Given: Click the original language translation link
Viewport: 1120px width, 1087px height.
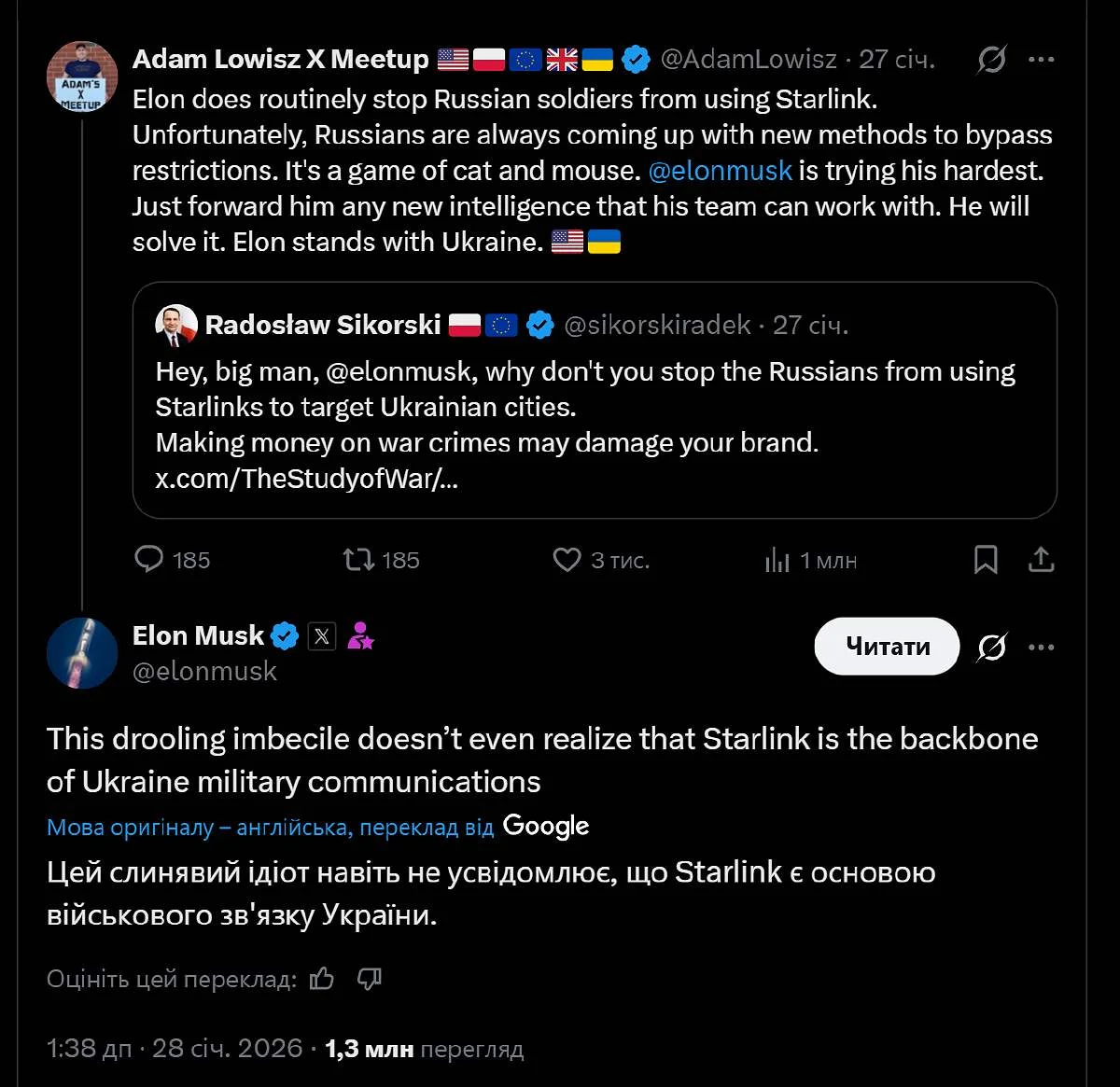Looking at the screenshot, I should coord(270,828).
